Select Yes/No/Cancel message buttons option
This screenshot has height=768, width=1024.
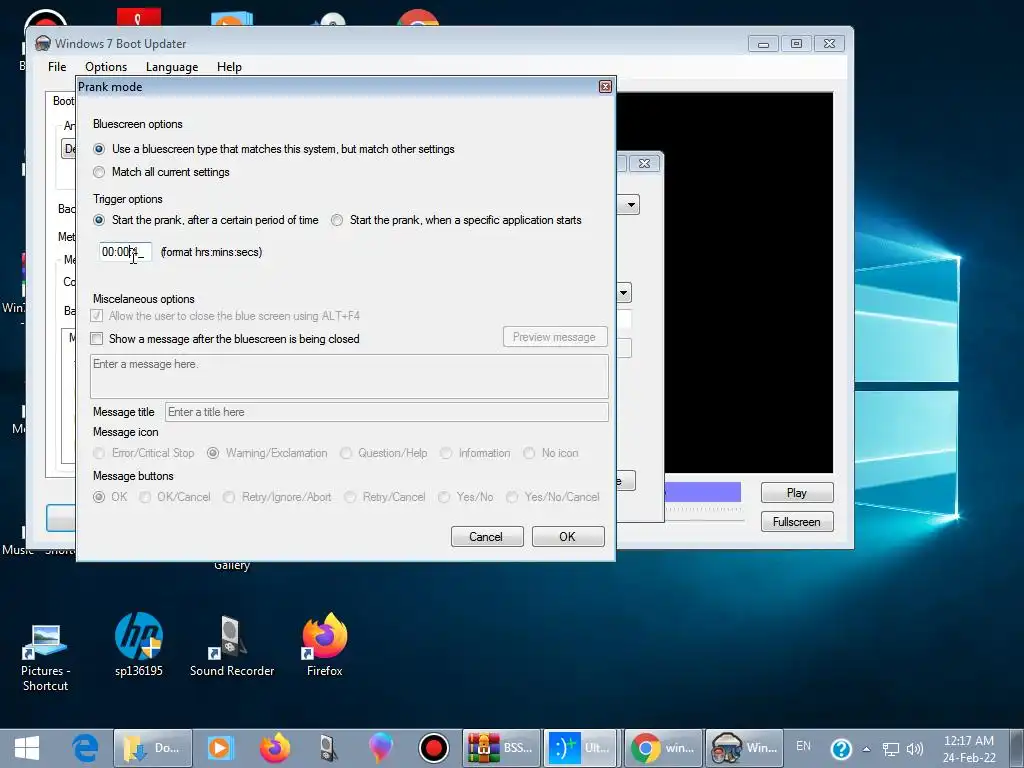[513, 498]
